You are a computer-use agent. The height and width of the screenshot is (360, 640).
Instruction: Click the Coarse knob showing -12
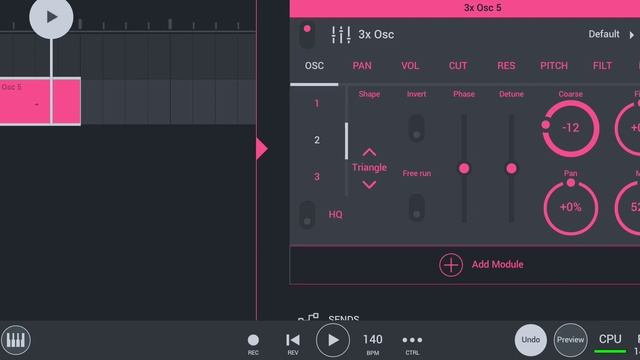[571, 128]
